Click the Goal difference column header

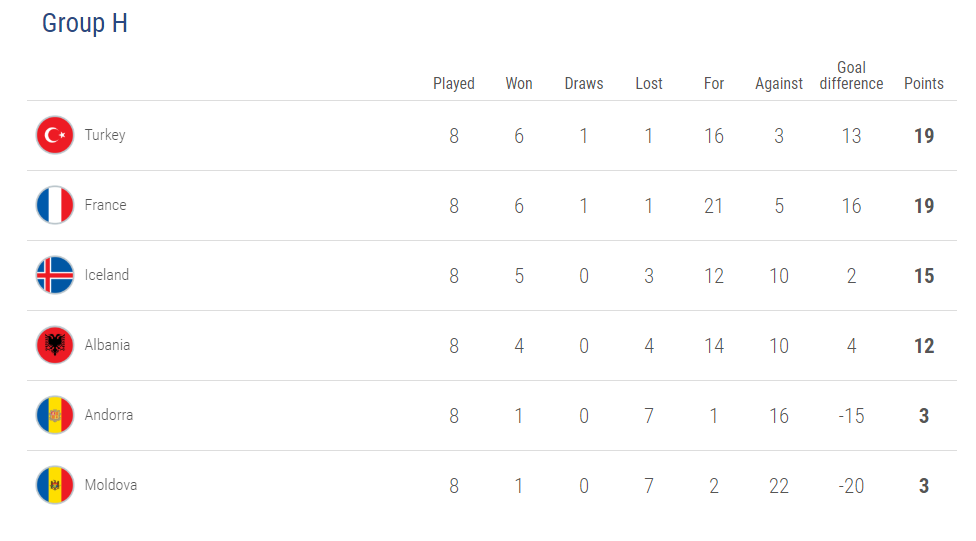(x=851, y=76)
